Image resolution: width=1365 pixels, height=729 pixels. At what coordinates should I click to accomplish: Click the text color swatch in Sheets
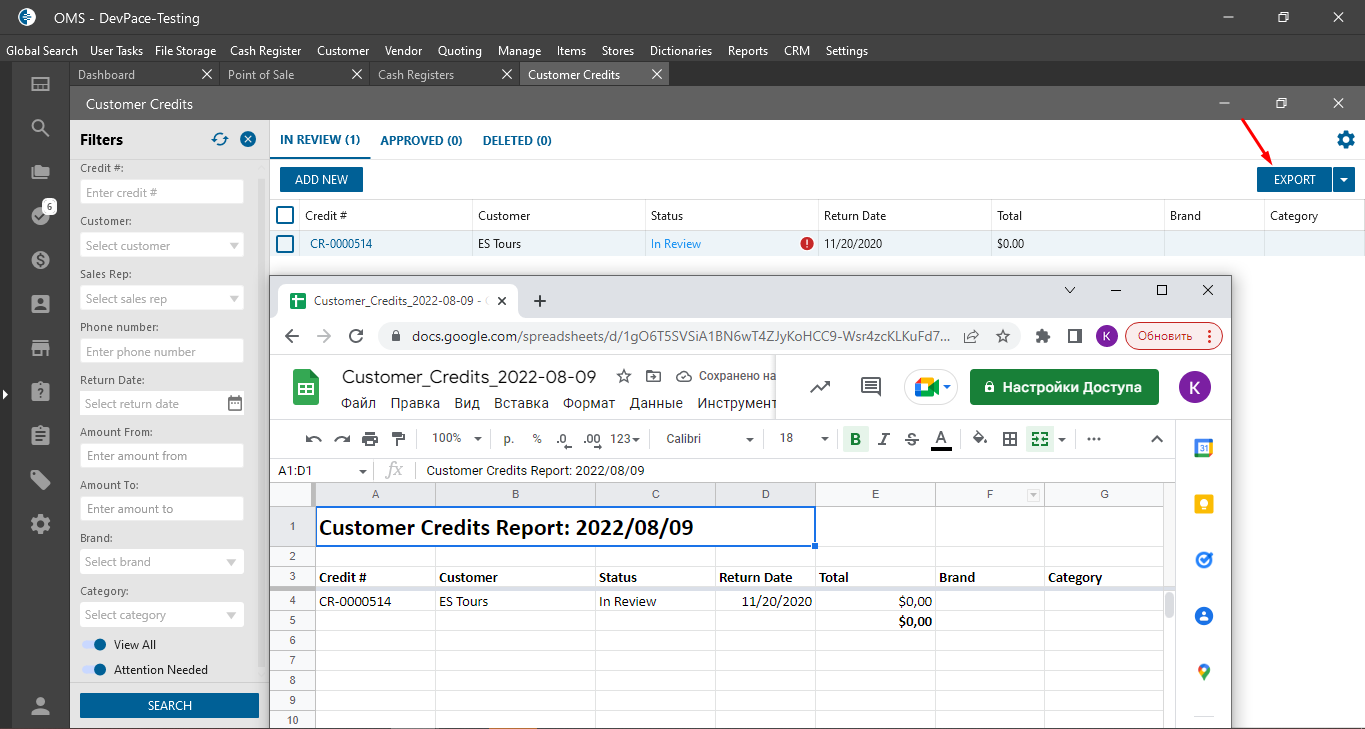pyautogui.click(x=941, y=439)
